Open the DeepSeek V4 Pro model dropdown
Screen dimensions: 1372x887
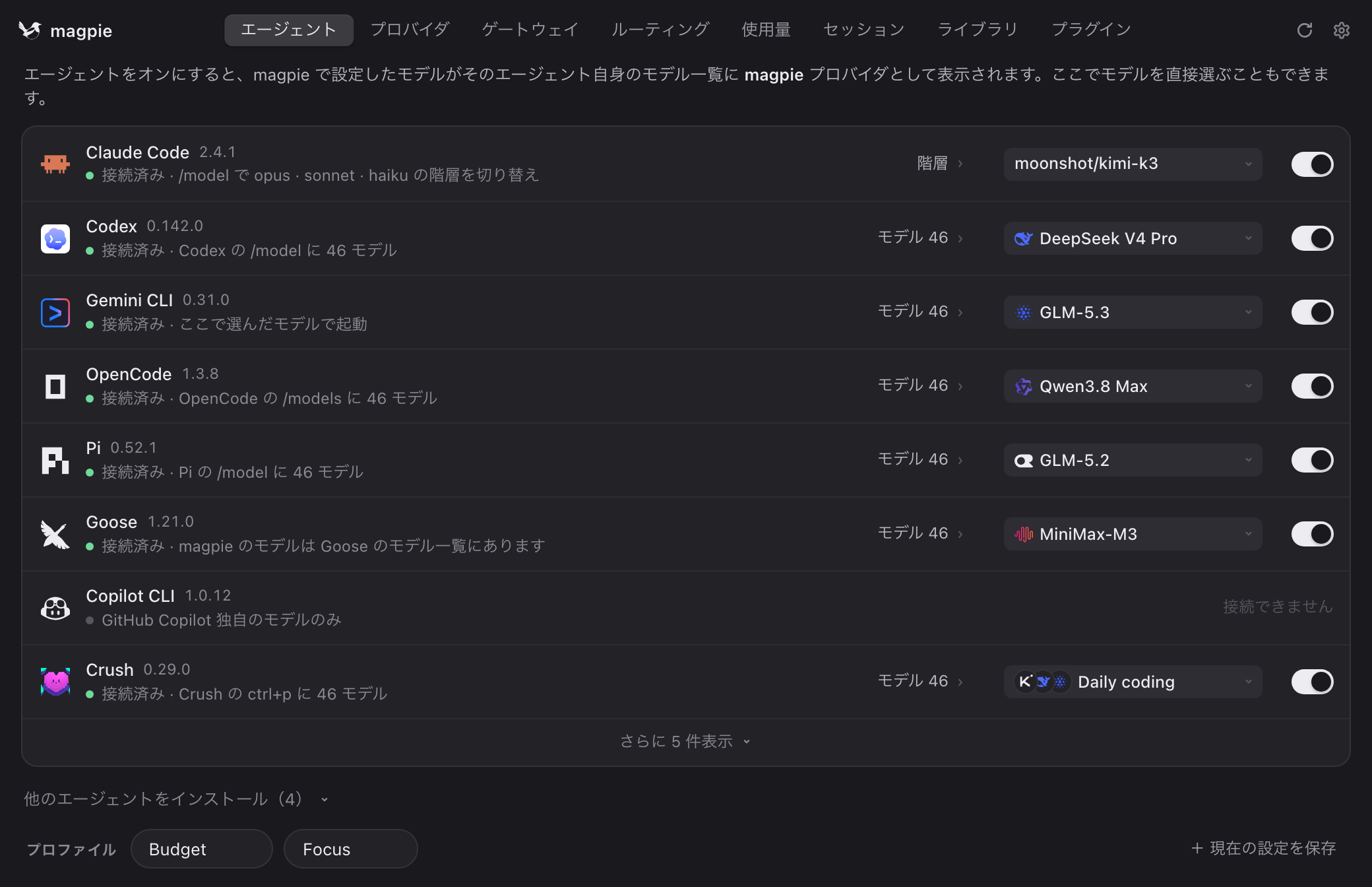(1133, 238)
